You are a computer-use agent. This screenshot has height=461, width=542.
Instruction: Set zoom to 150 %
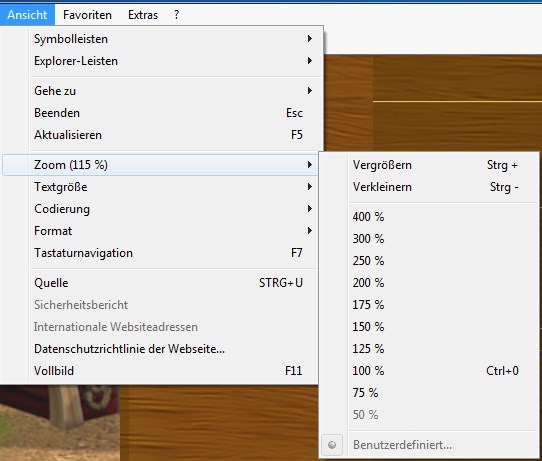coord(429,327)
